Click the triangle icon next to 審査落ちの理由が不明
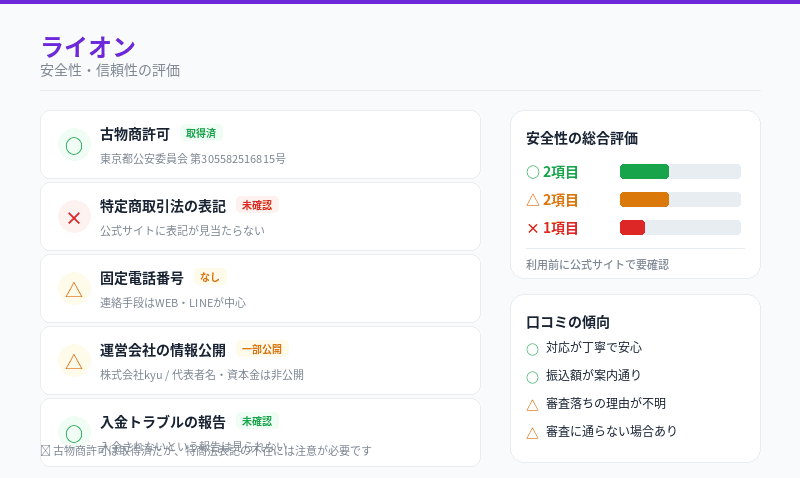This screenshot has height=478, width=800. click(x=532, y=405)
